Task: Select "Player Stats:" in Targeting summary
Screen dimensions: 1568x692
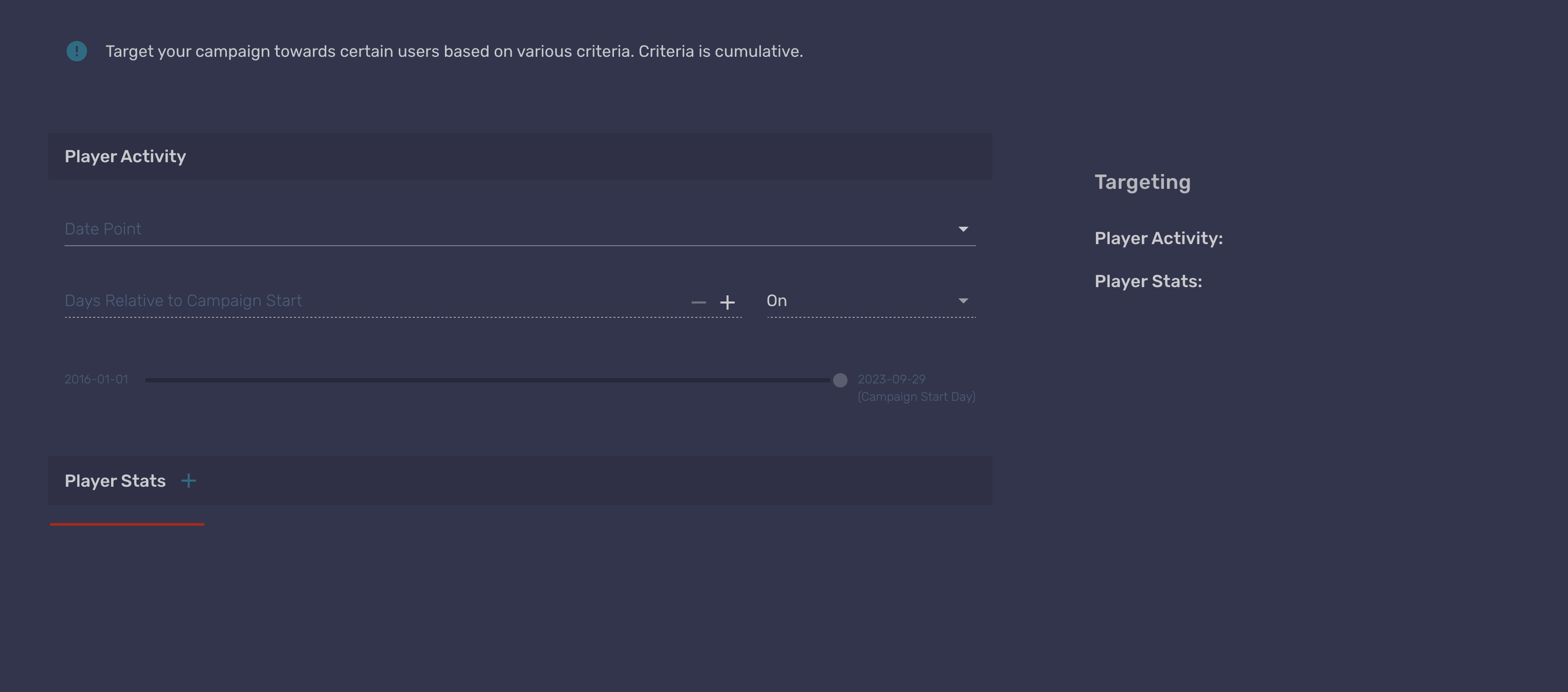Action: tap(1148, 282)
